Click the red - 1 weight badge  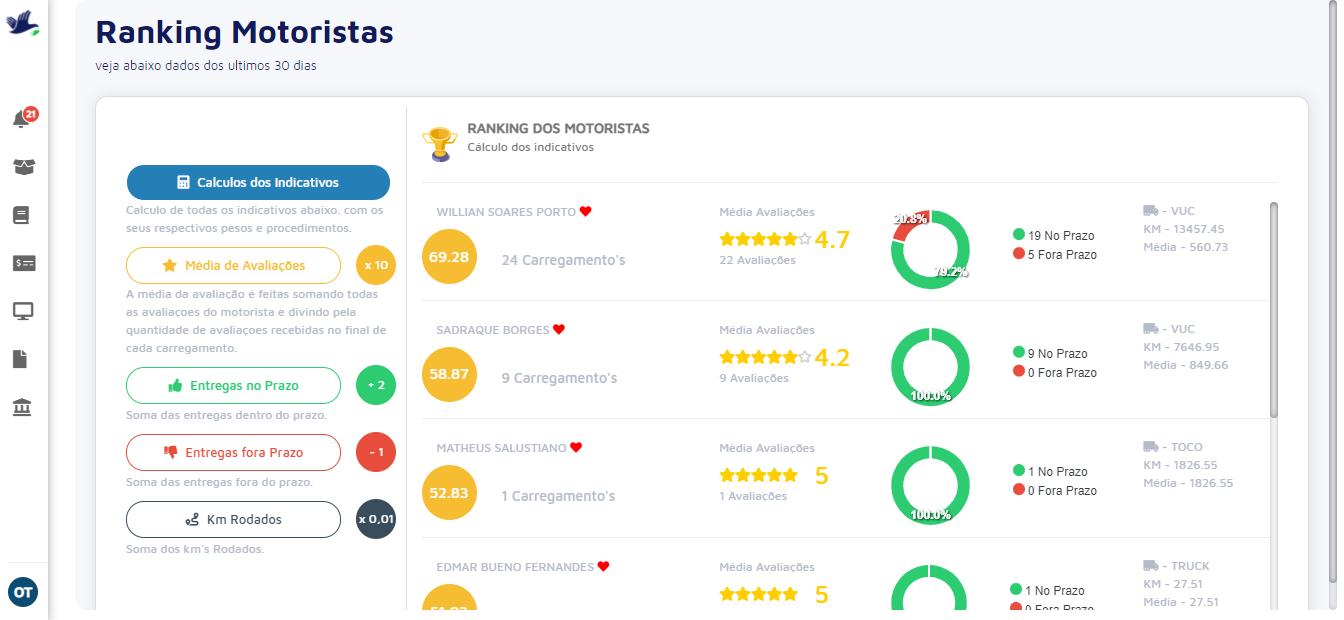click(376, 452)
